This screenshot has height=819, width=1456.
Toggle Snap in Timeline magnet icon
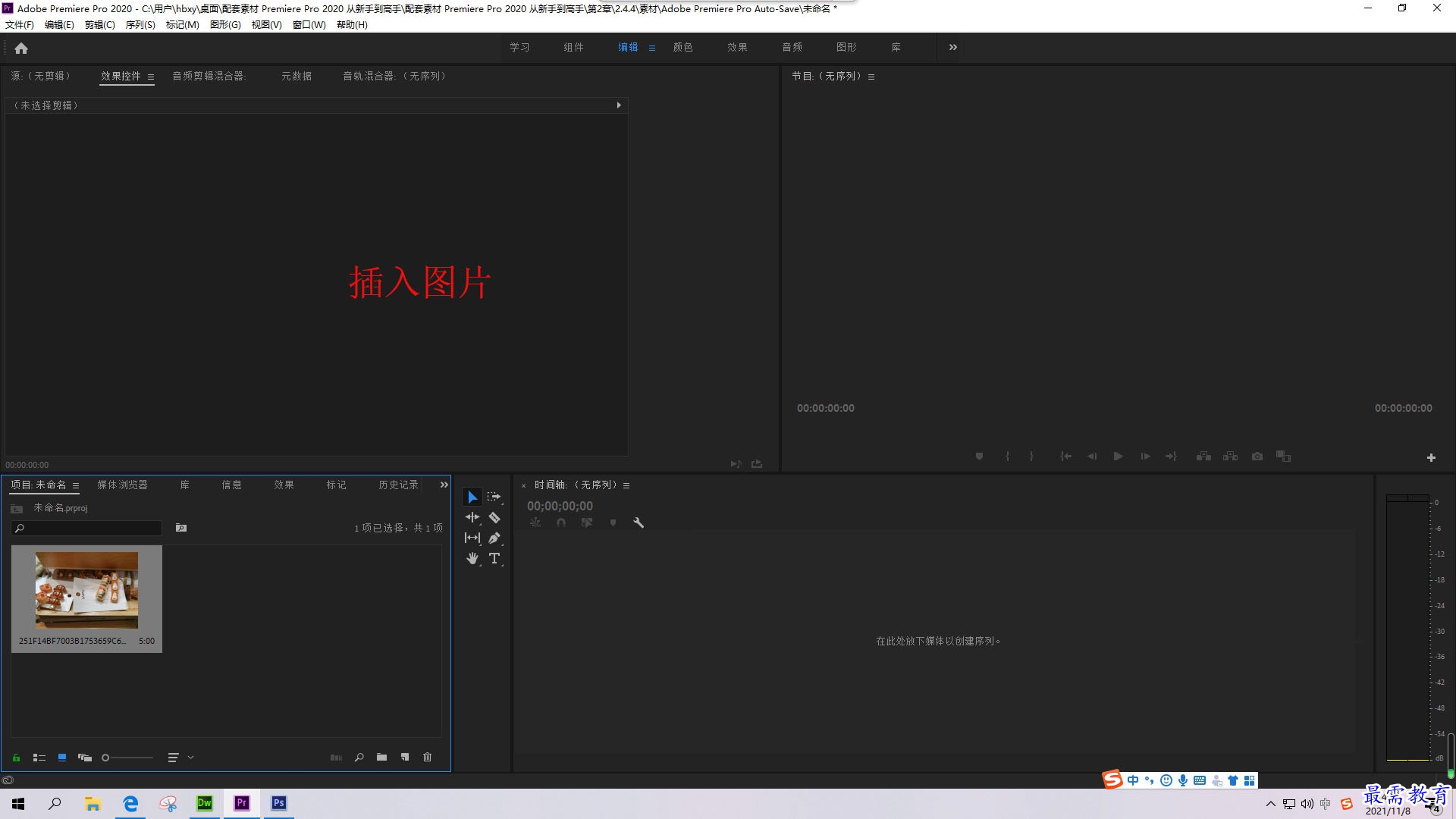pos(561,522)
